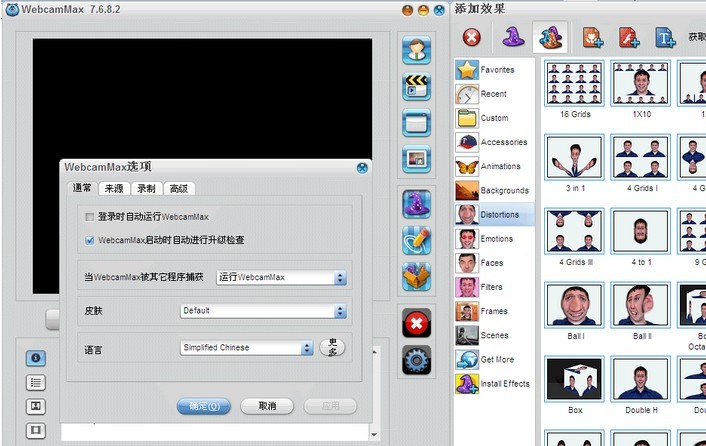Viewport: 706px width, 446px height.
Task: Expand the 运行WebcamMax dropdown
Action: point(340,278)
